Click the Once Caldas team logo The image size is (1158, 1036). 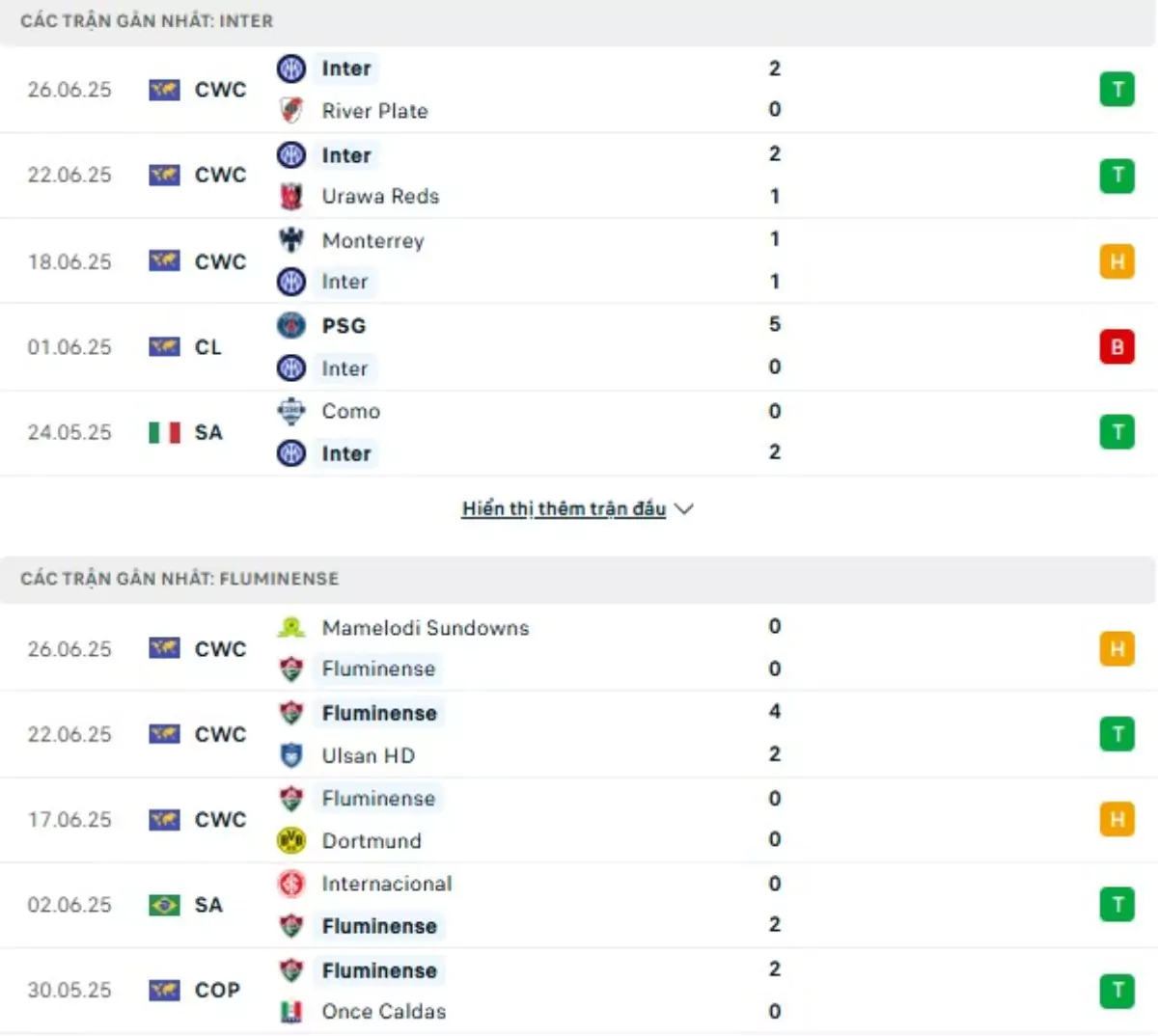click(x=291, y=1011)
